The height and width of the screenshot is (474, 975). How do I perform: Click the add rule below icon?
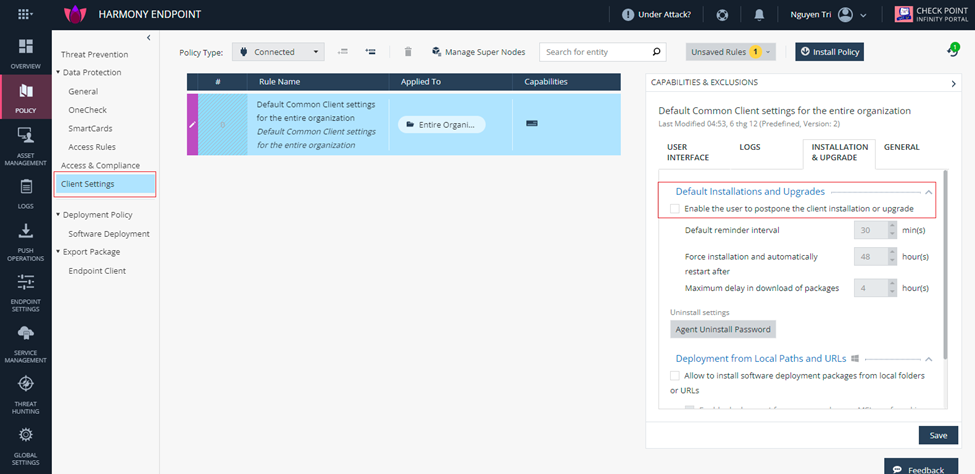(371, 52)
